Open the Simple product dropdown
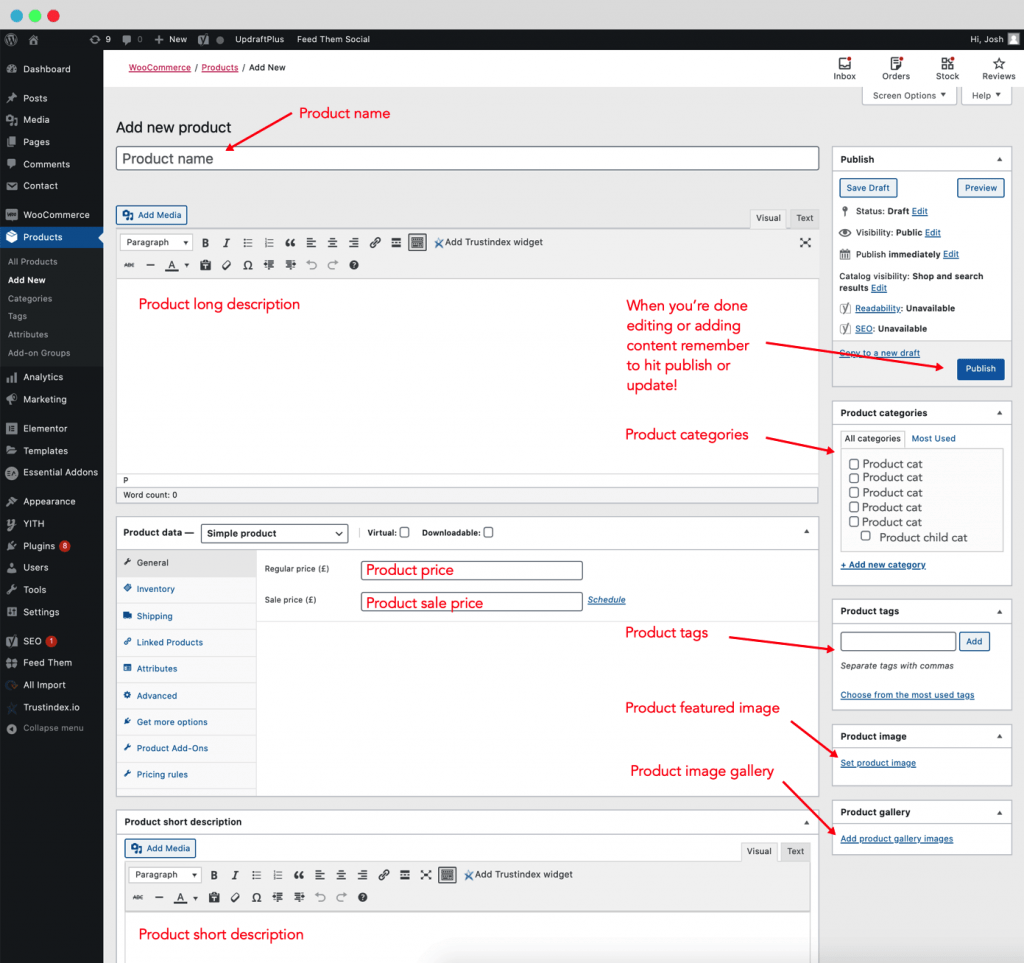 coord(273,533)
